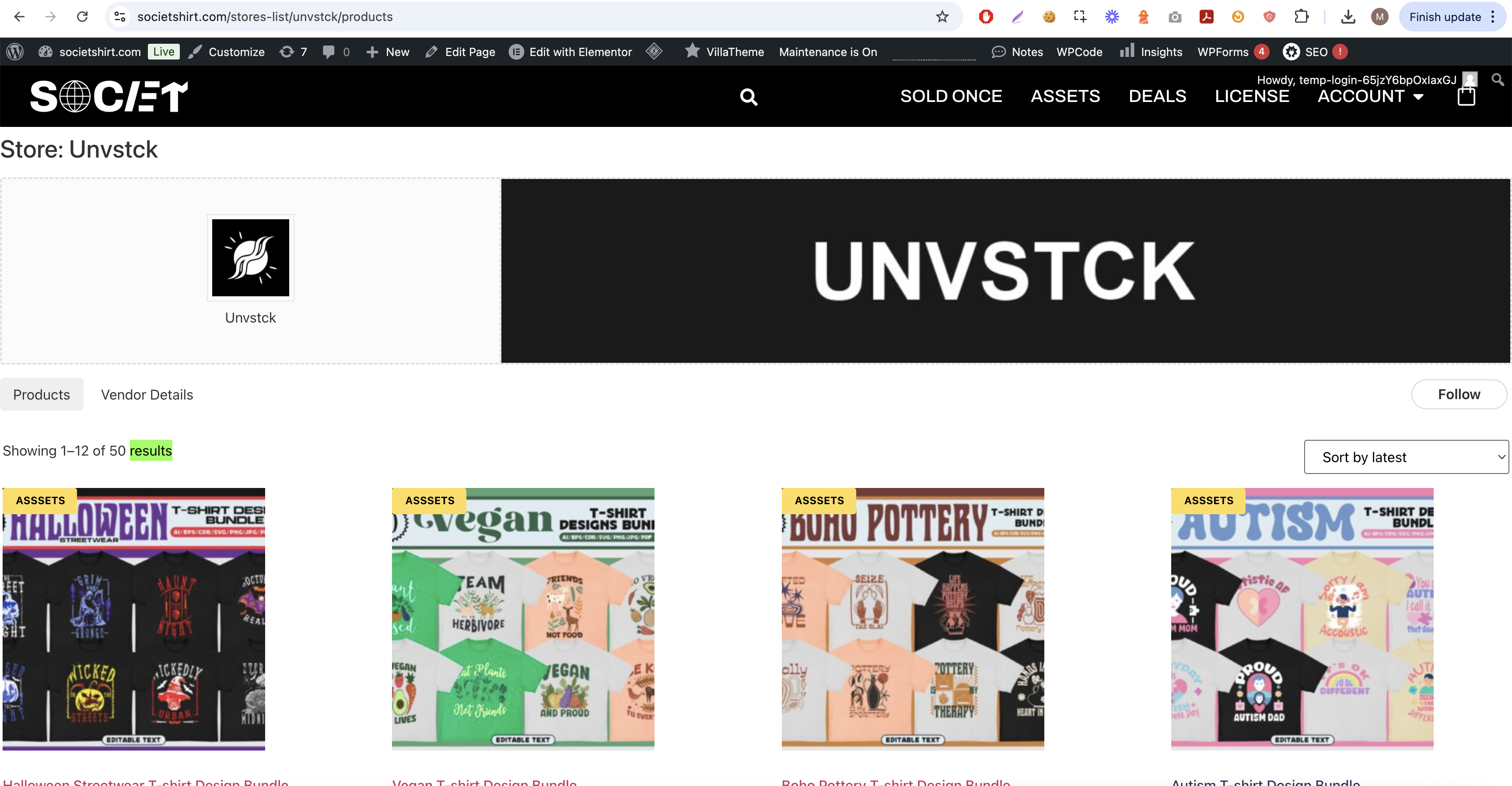Click updates icon showing 7
The width and height of the screenshot is (1512, 786).
[x=293, y=52]
